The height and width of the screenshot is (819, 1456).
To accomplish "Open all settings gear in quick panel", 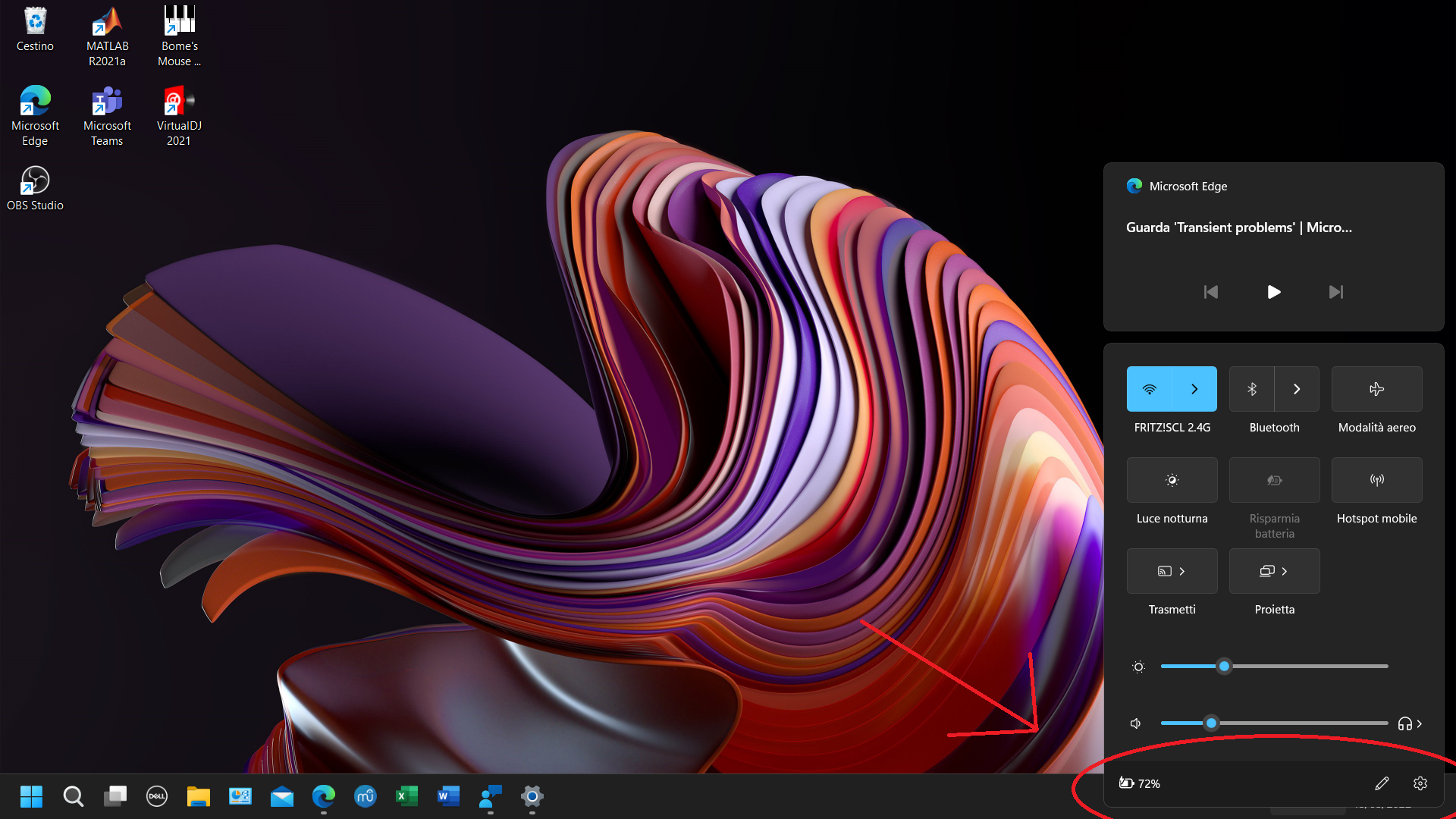I will pyautogui.click(x=1420, y=783).
